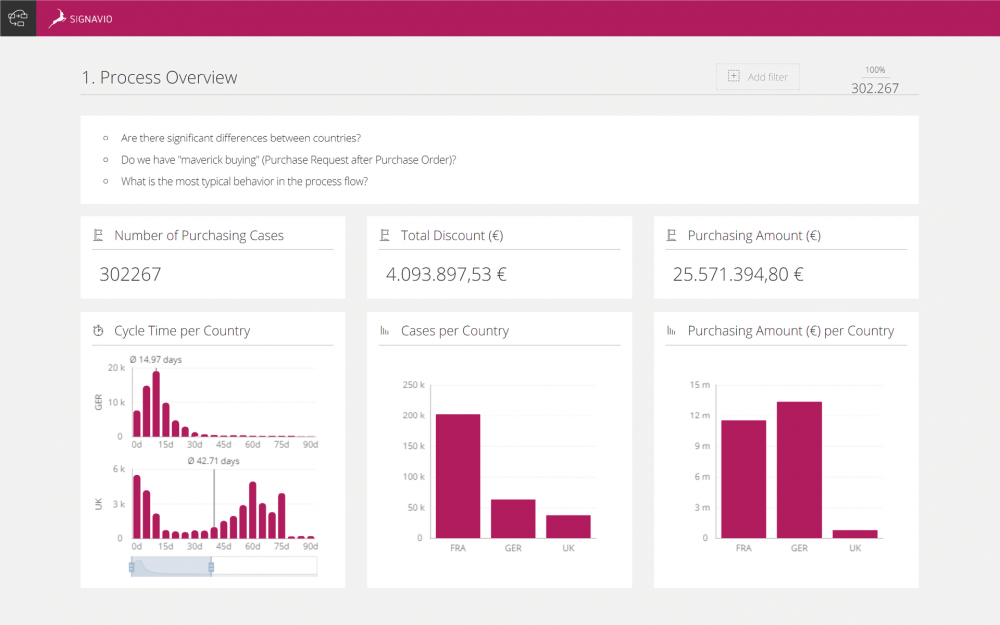Select the FRA bar in Purchasing Amount chart
Viewport: 1000px width, 625px height.
pos(743,479)
